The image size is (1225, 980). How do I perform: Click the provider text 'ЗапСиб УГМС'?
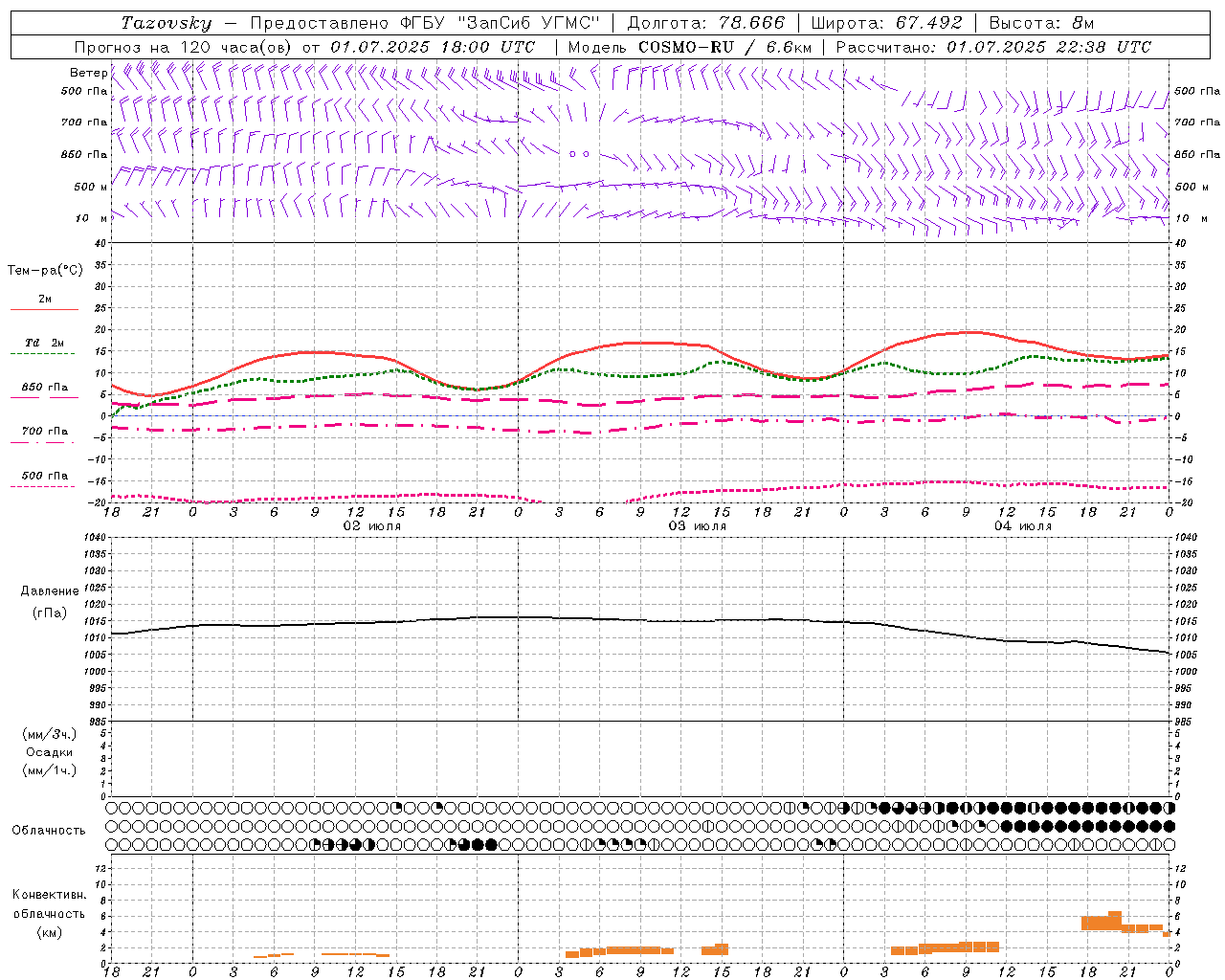529,23
